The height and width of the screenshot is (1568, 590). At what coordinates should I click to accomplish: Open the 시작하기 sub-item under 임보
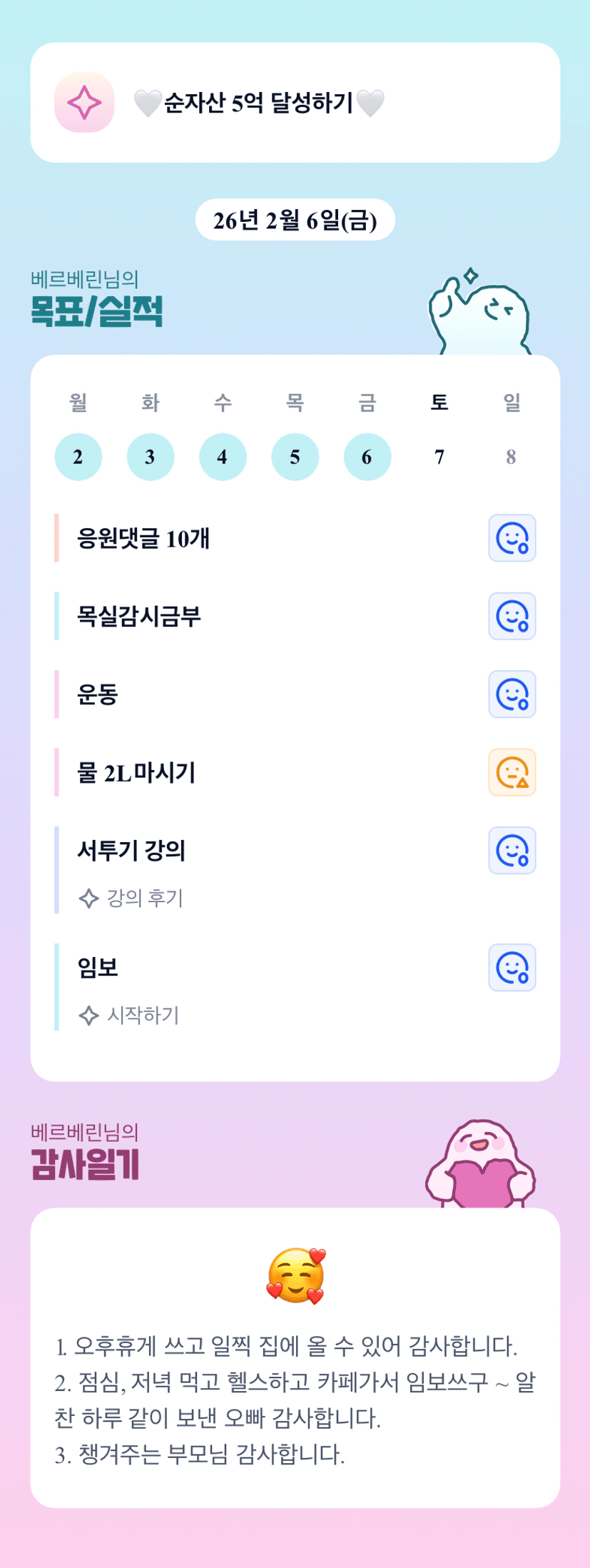(x=143, y=1016)
